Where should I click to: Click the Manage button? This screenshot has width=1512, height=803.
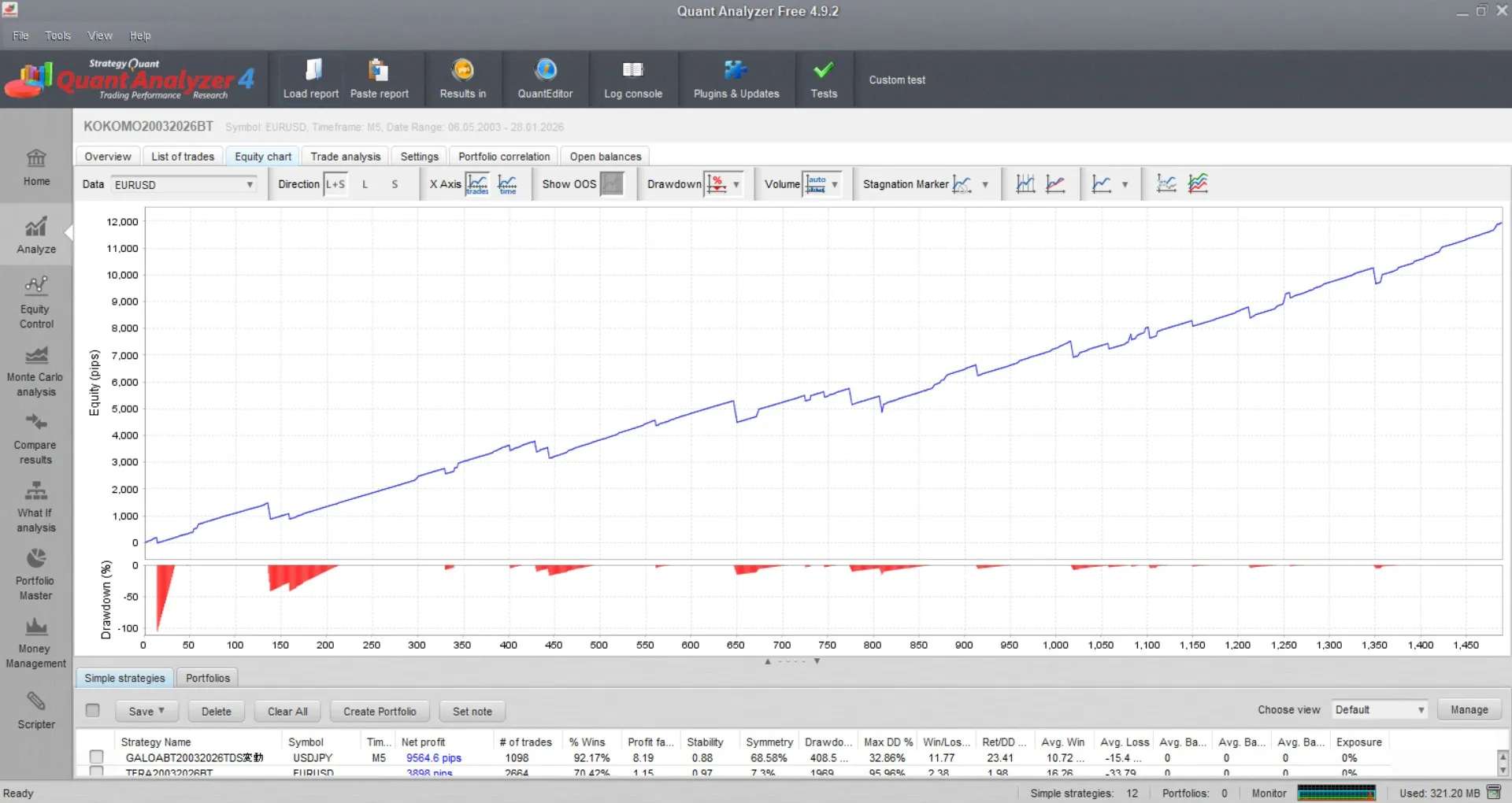(1469, 709)
